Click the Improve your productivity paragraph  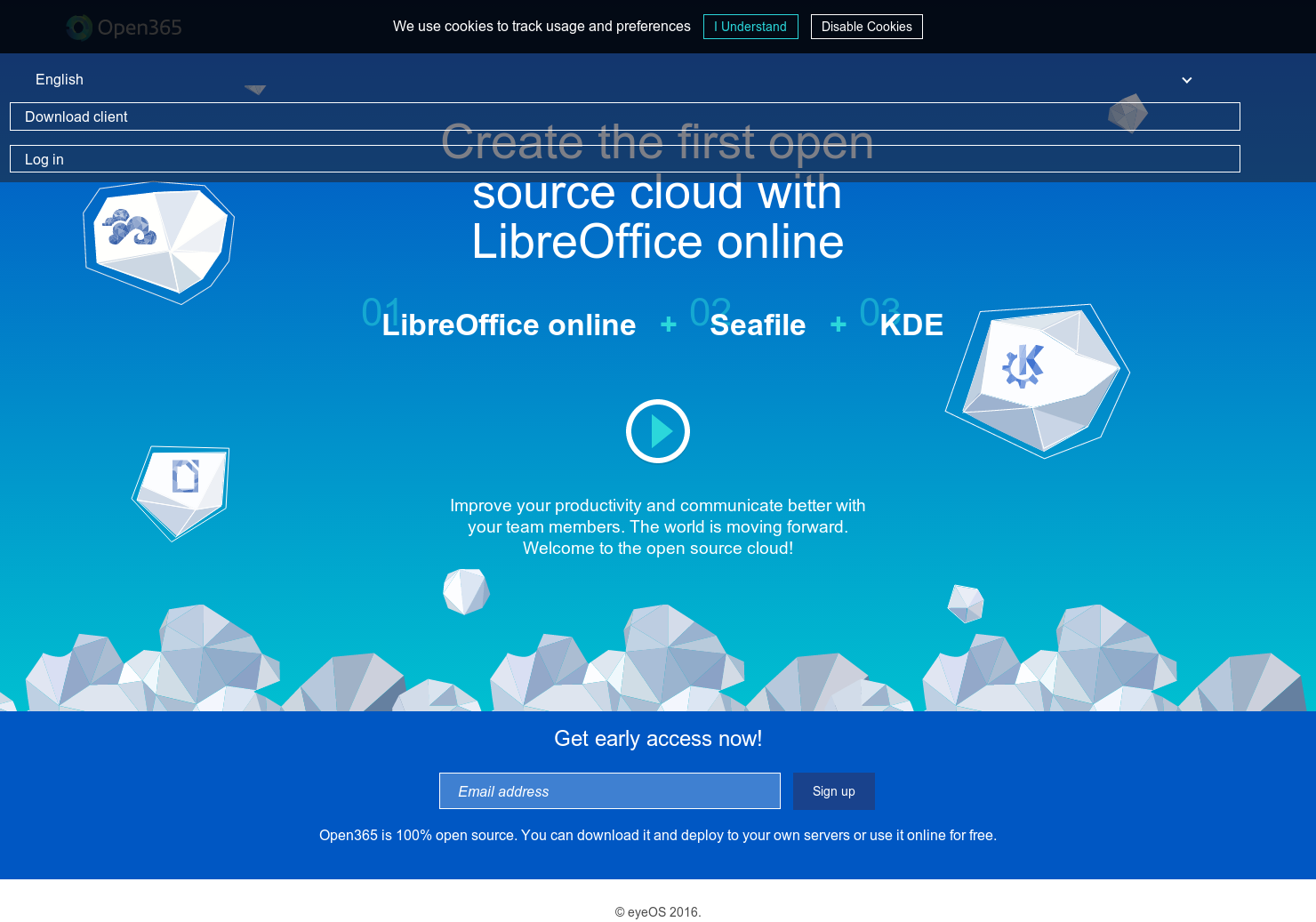[x=658, y=527]
